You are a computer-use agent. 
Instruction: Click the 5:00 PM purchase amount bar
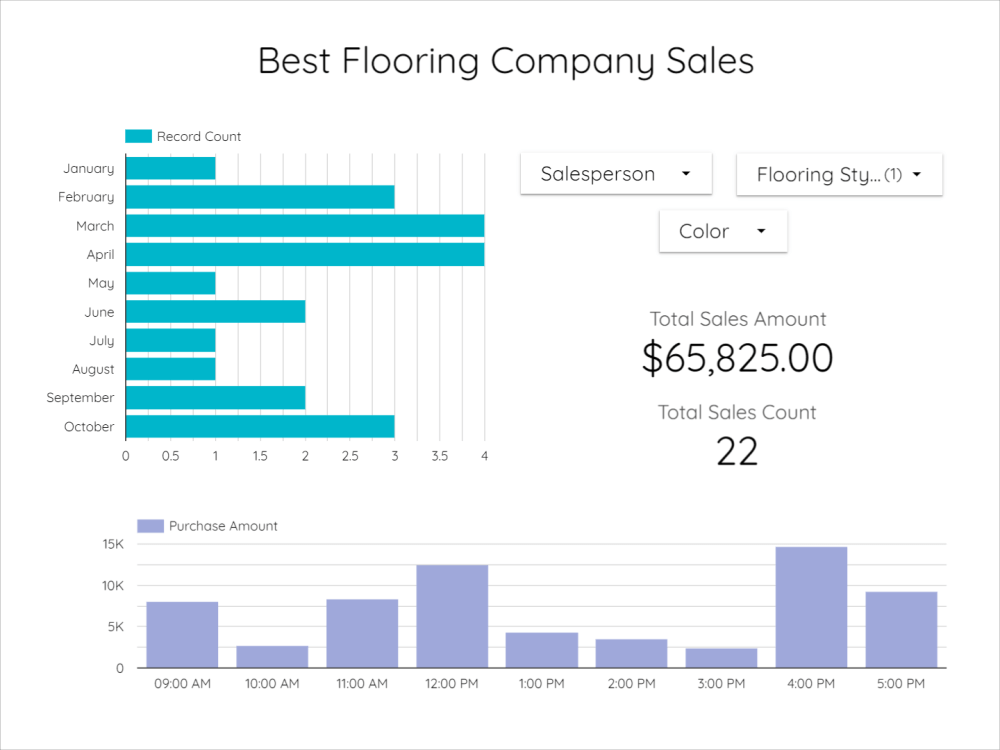(900, 630)
